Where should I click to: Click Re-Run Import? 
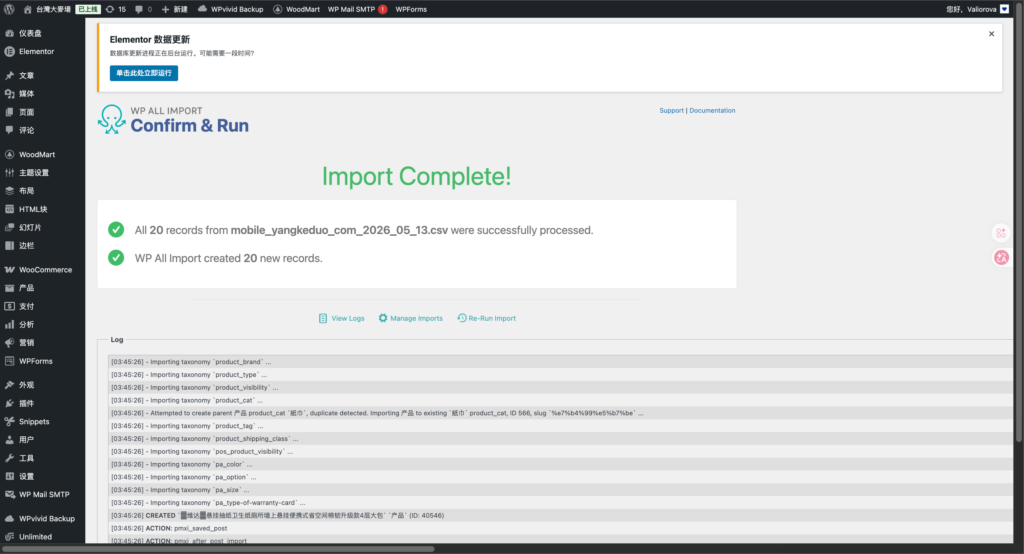487,318
